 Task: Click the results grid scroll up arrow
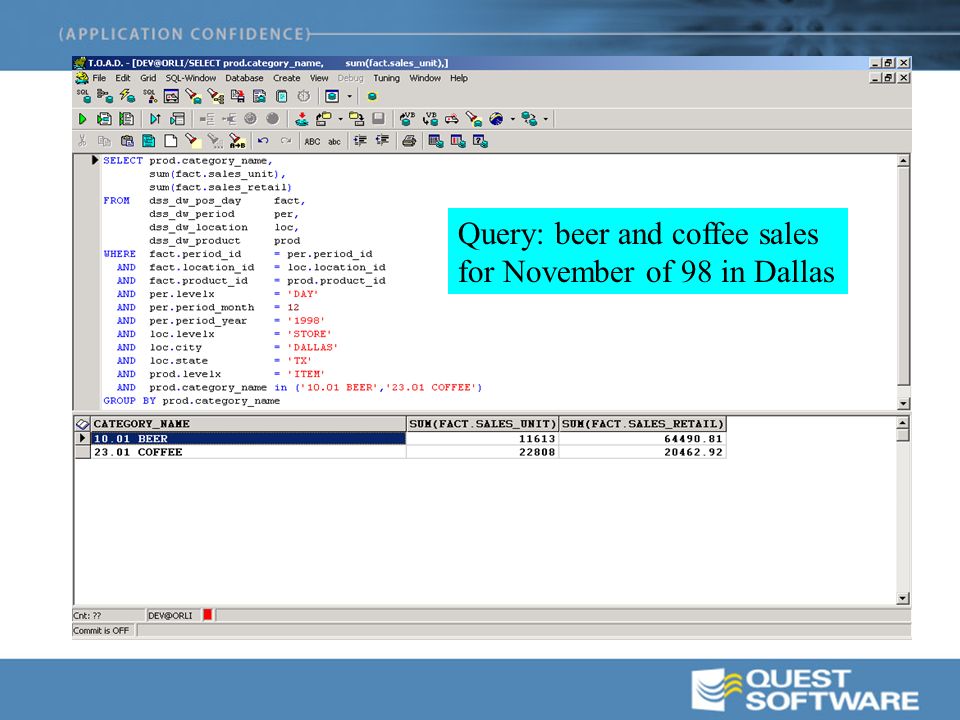pyautogui.click(x=902, y=423)
